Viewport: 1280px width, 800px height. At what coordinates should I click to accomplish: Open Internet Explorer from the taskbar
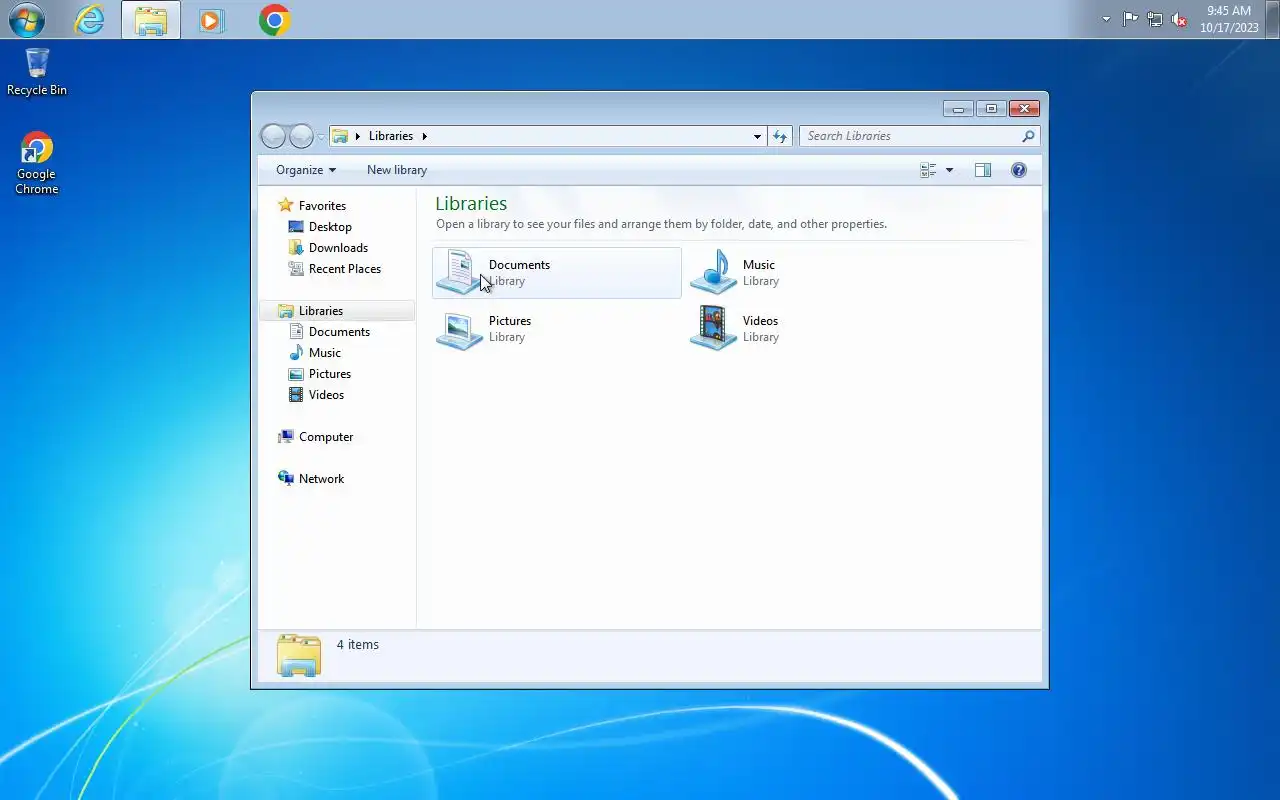click(90, 20)
